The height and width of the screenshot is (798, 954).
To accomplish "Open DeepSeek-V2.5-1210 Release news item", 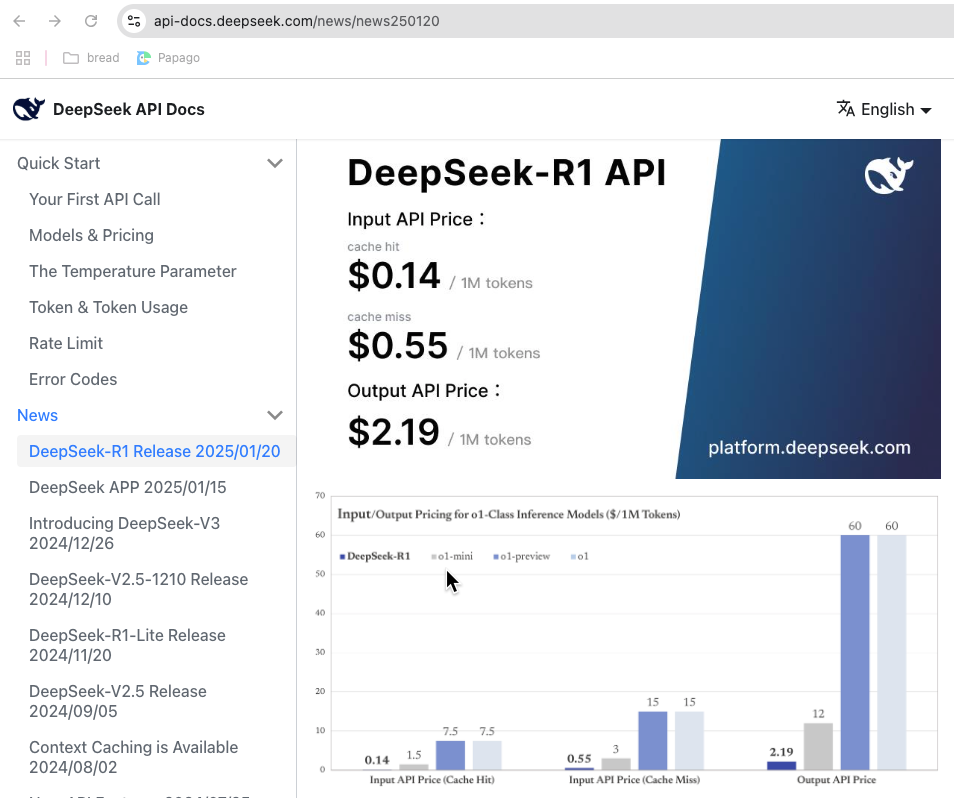I will (x=139, y=589).
